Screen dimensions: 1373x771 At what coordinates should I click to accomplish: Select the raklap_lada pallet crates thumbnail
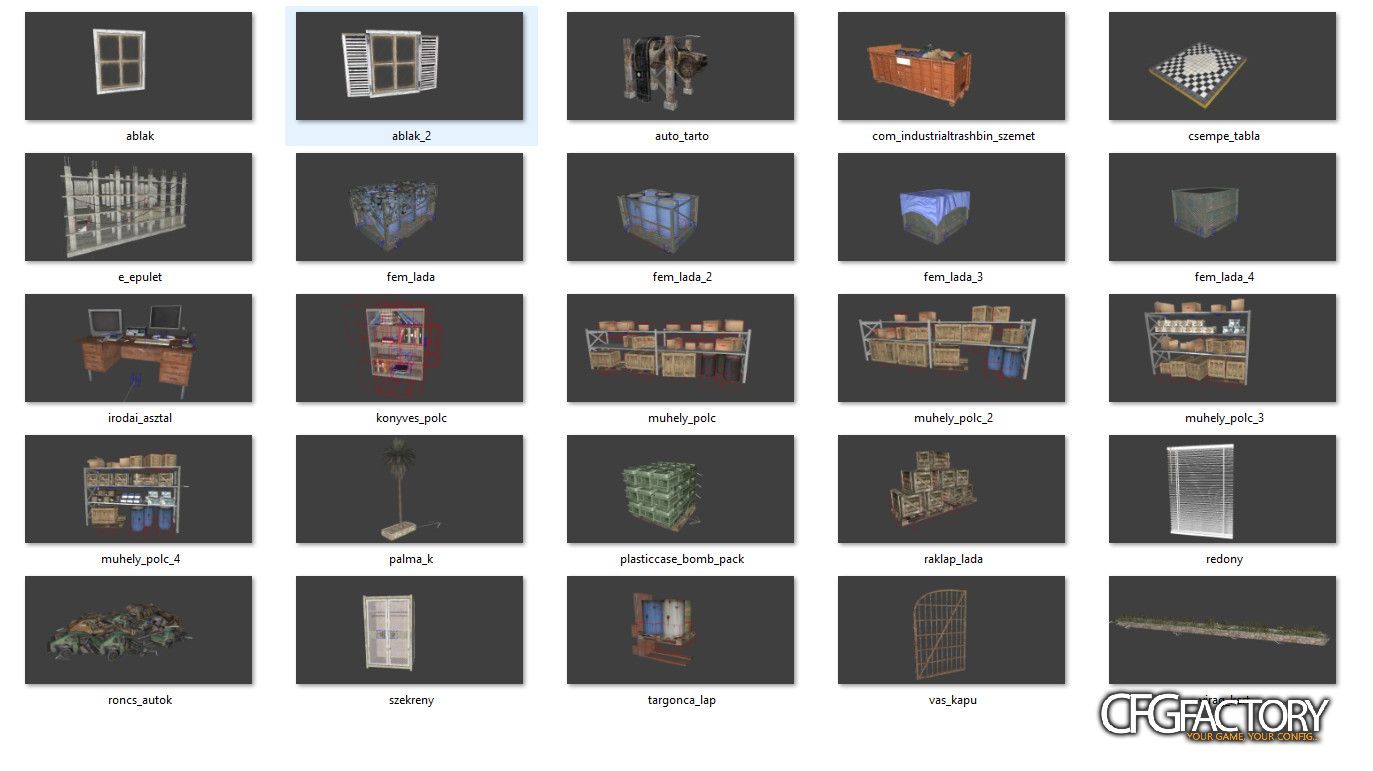coord(952,489)
